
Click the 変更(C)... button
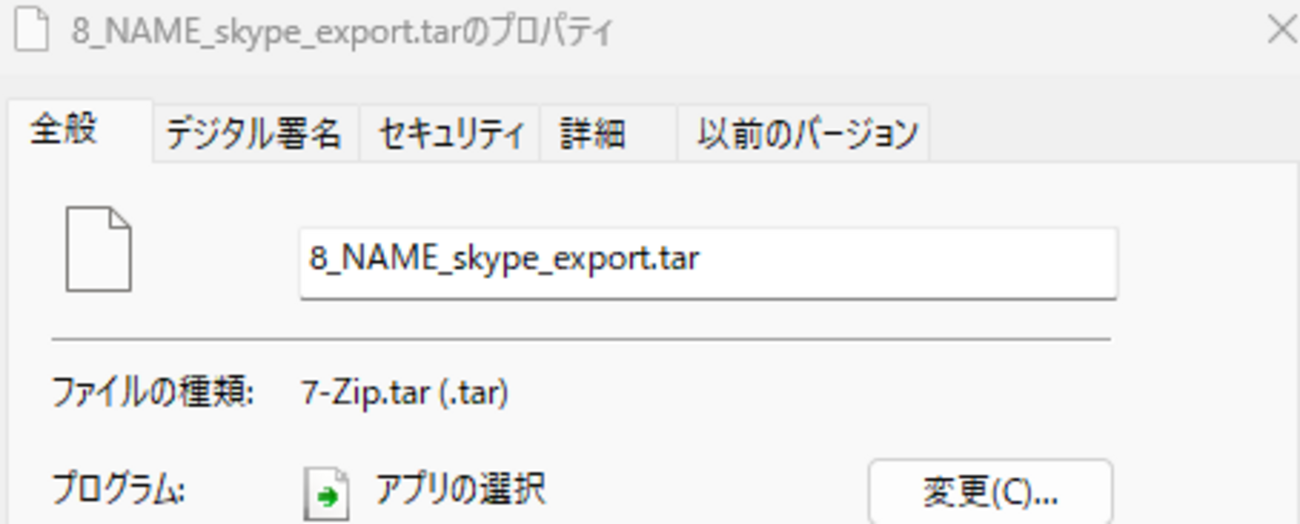(x=989, y=491)
